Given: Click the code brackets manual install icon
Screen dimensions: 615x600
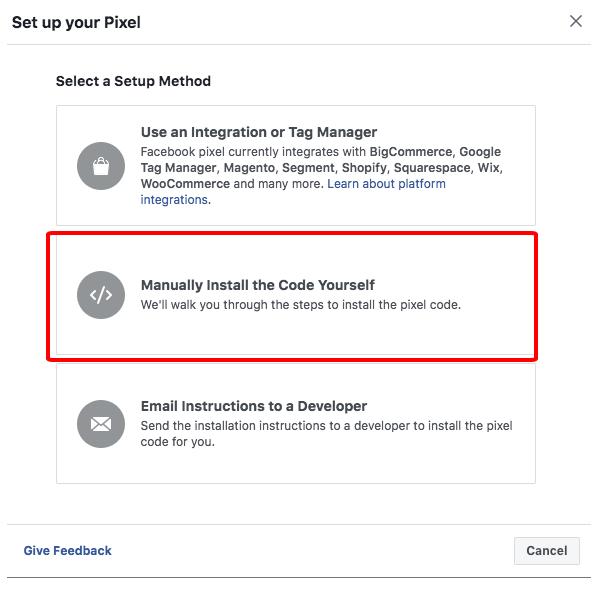Looking at the screenshot, I should pyautogui.click(x=101, y=295).
